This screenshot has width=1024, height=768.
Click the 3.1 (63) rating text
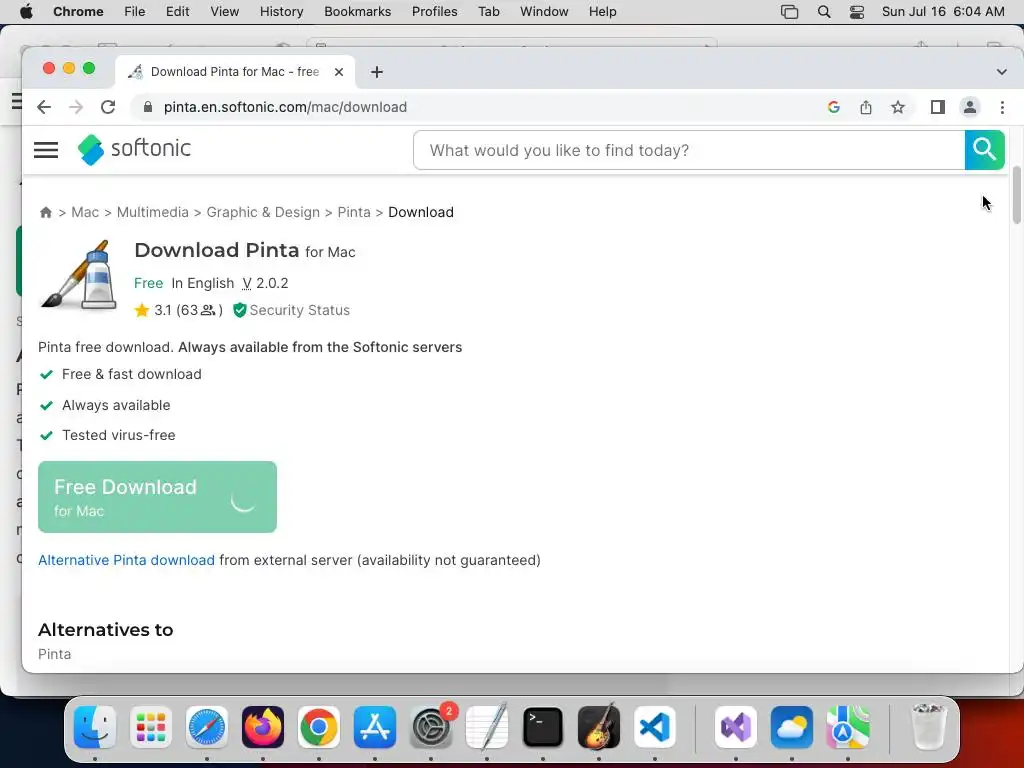(188, 310)
